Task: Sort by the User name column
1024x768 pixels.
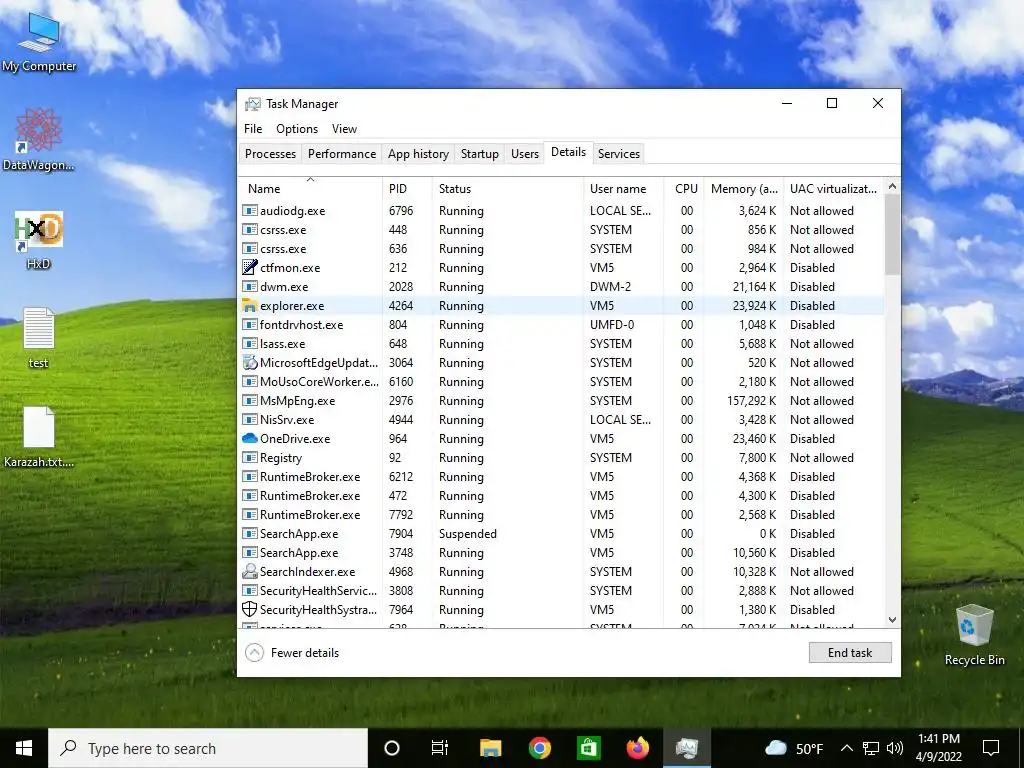Action: (x=624, y=189)
